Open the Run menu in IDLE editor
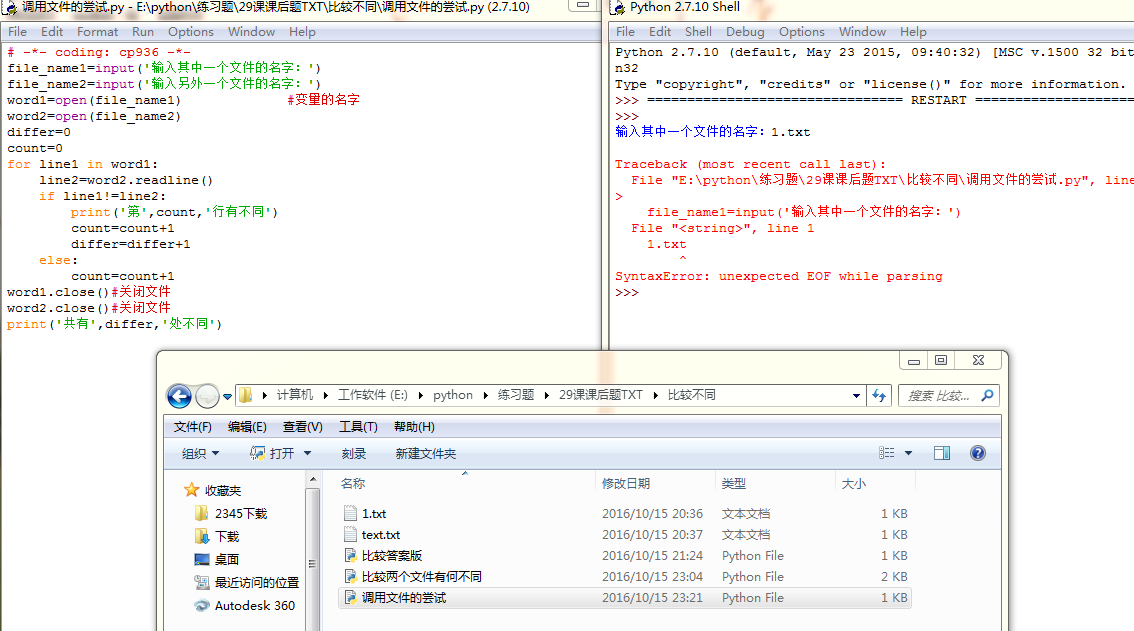1134x631 pixels. [x=143, y=32]
